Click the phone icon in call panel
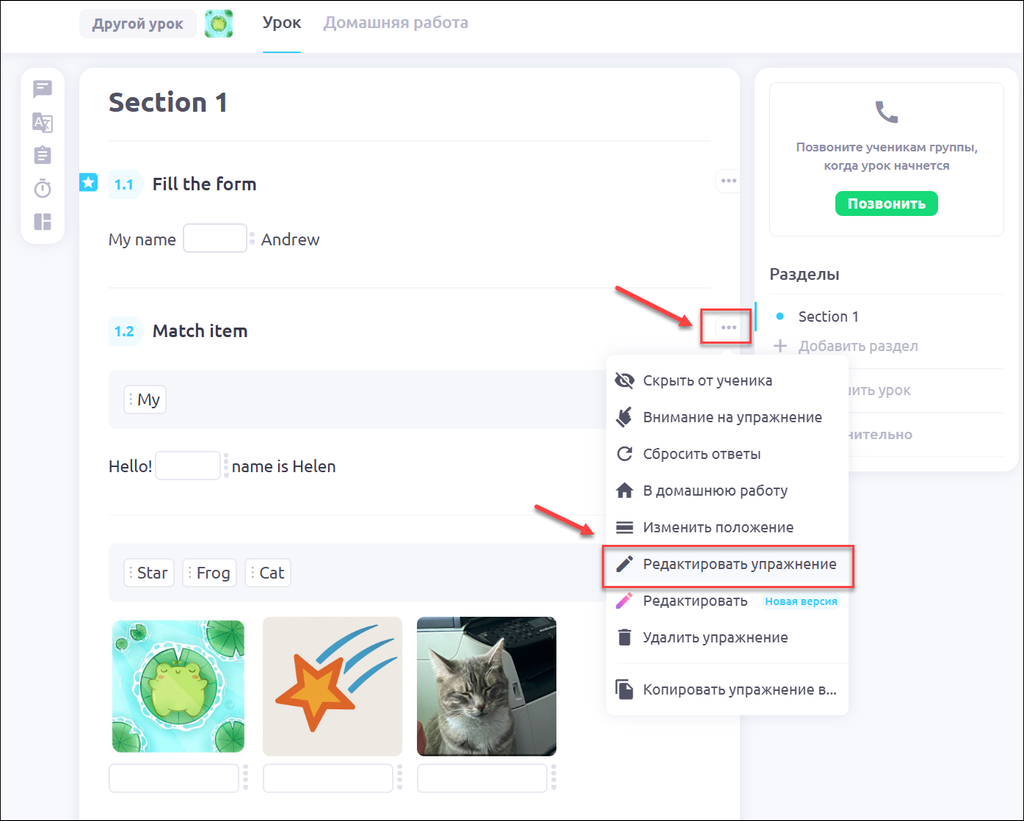 point(886,111)
